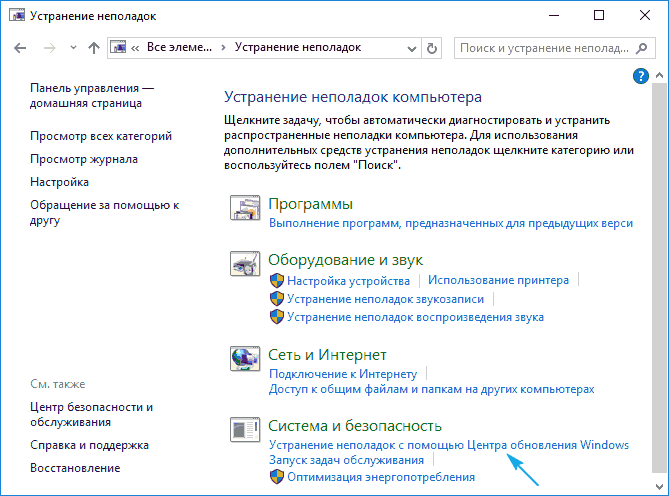The height and width of the screenshot is (496, 669).
Task: Open "Просмотр всех категорий" in sidebar
Action: 101,136
